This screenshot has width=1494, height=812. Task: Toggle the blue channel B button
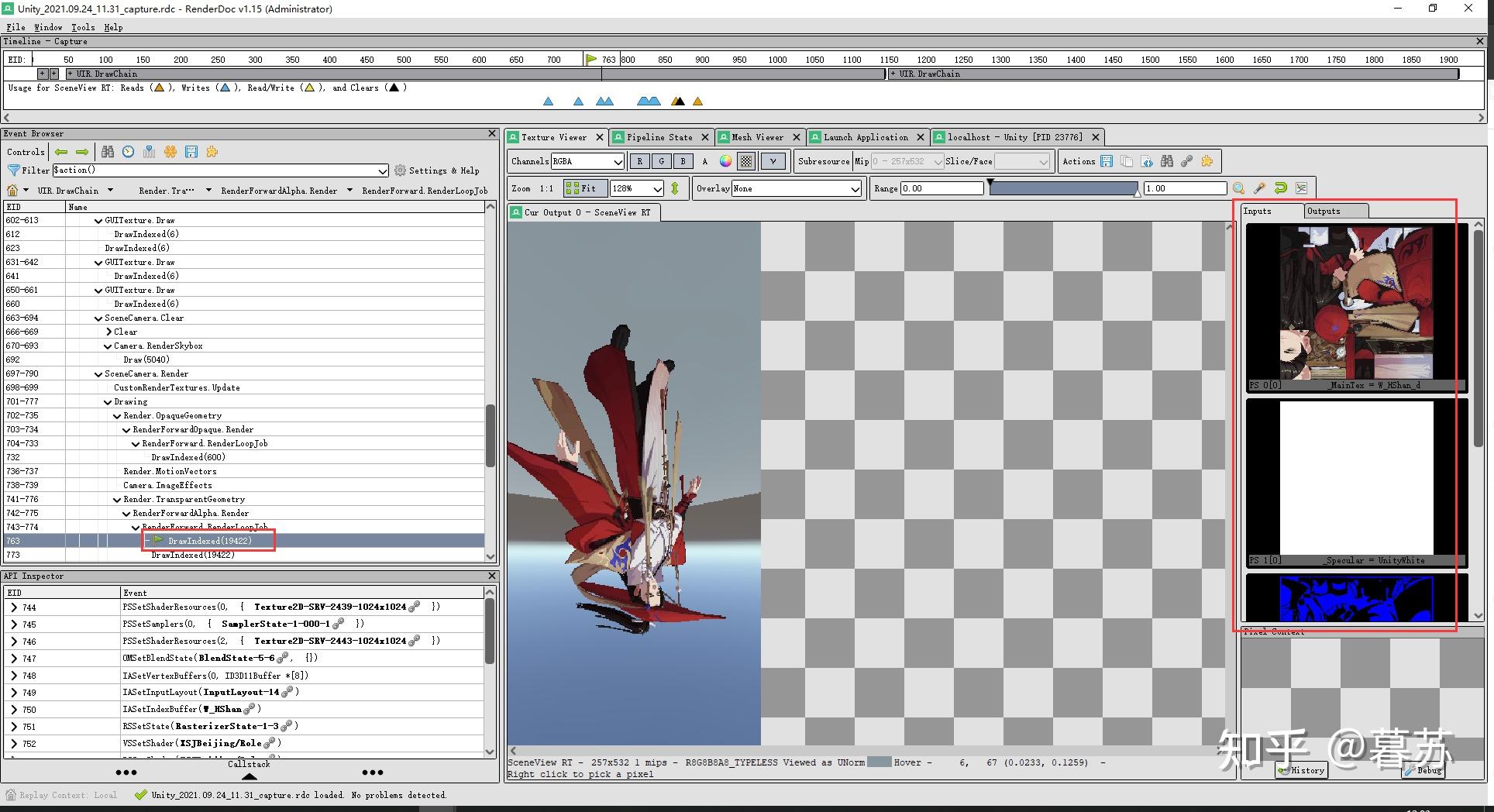tap(683, 161)
